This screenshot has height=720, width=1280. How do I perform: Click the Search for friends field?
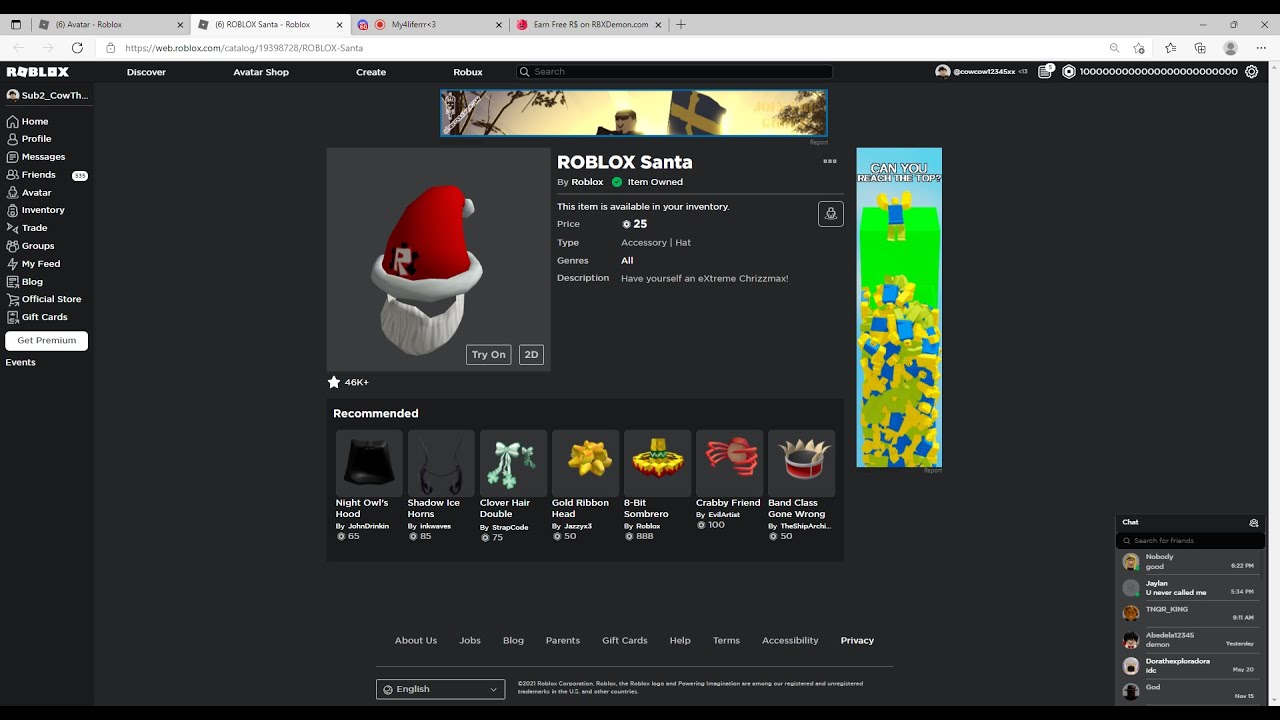click(1190, 540)
